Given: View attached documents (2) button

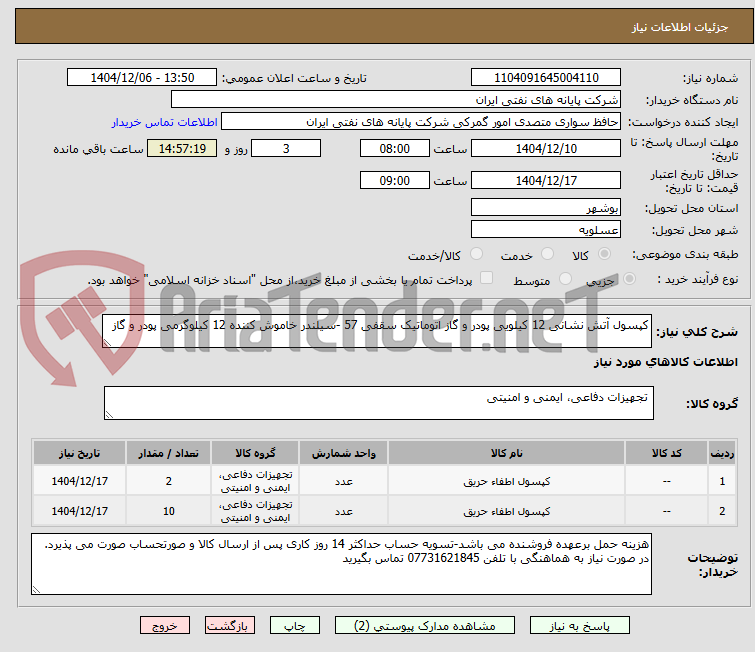Looking at the screenshot, I should (425, 626).
